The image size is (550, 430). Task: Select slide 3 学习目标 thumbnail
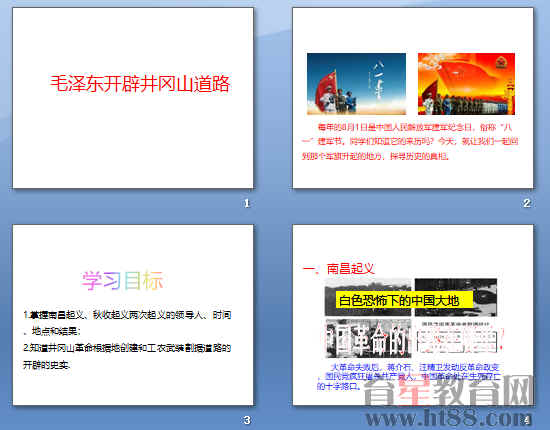pyautogui.click(x=133, y=315)
